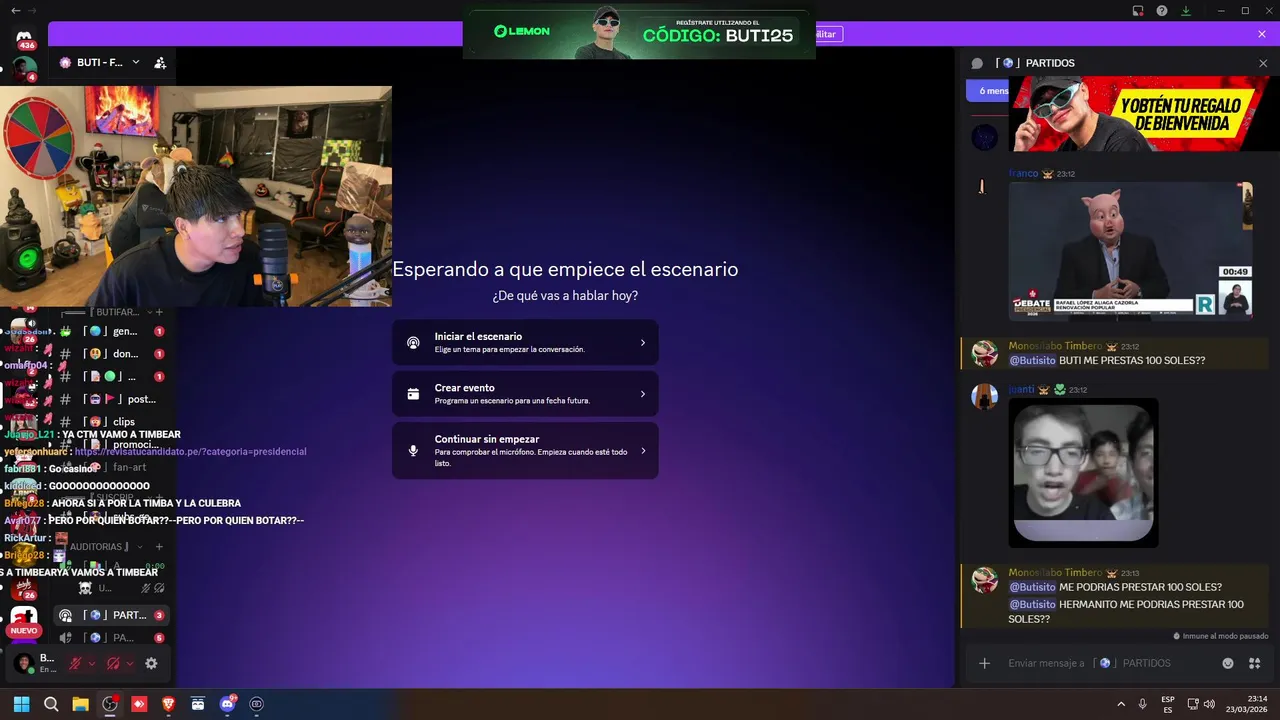The height and width of the screenshot is (720, 1280).
Task: Open franco's debate video attachment
Action: click(1130, 251)
